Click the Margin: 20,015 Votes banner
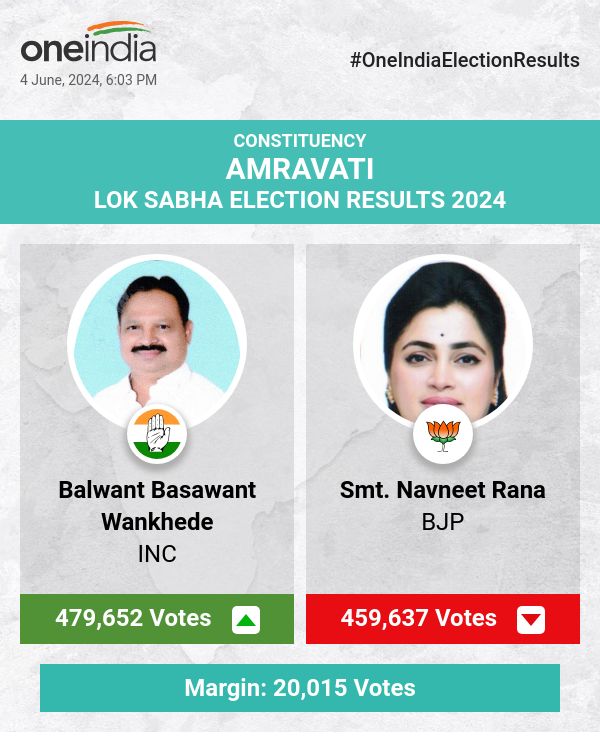600x750 pixels. pyautogui.click(x=300, y=688)
